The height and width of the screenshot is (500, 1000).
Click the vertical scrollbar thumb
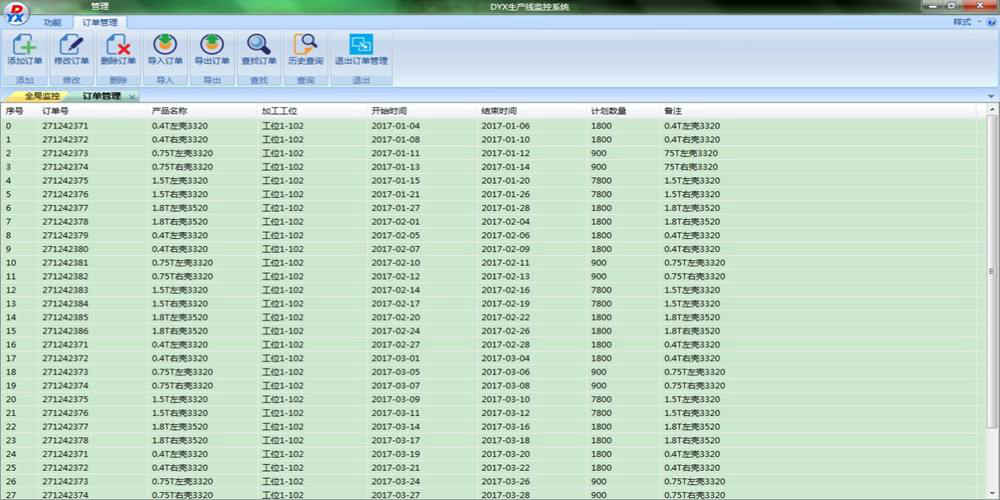[x=991, y=271]
